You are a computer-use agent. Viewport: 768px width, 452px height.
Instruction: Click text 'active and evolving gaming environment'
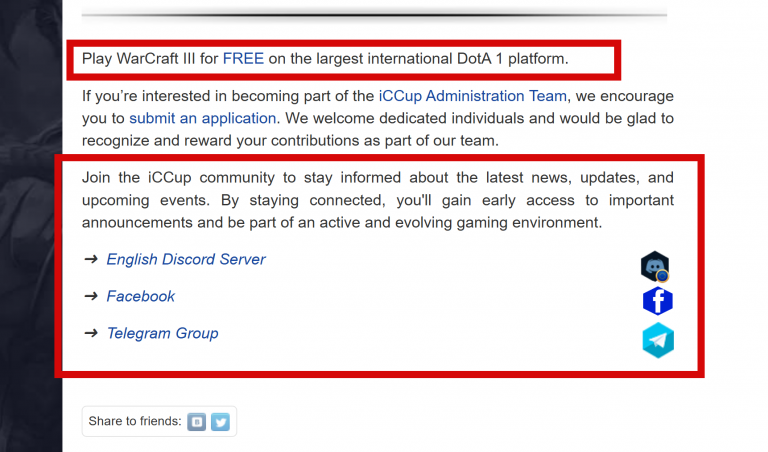pos(460,223)
